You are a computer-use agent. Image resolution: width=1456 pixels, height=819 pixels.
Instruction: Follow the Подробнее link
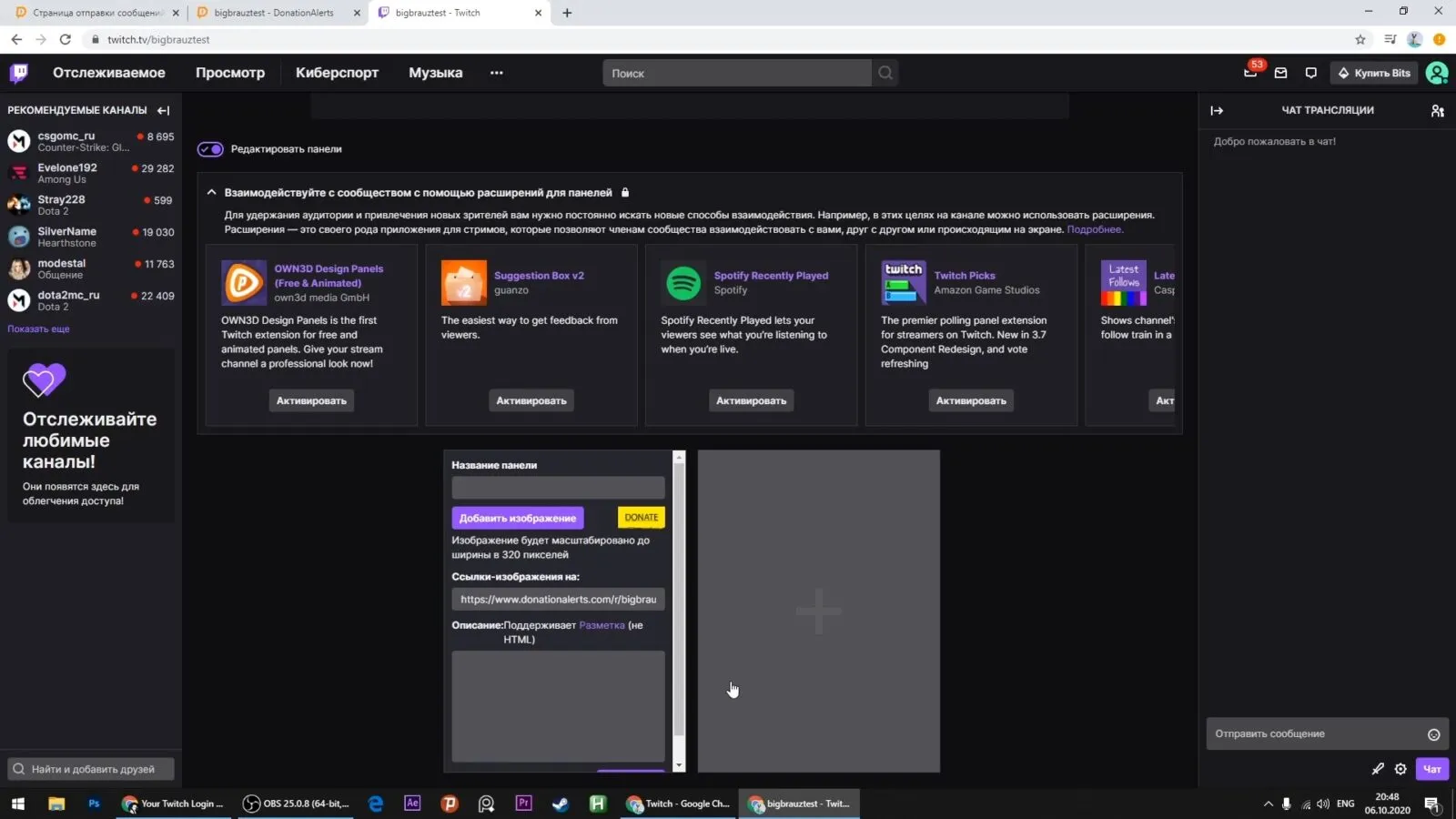tap(1095, 229)
